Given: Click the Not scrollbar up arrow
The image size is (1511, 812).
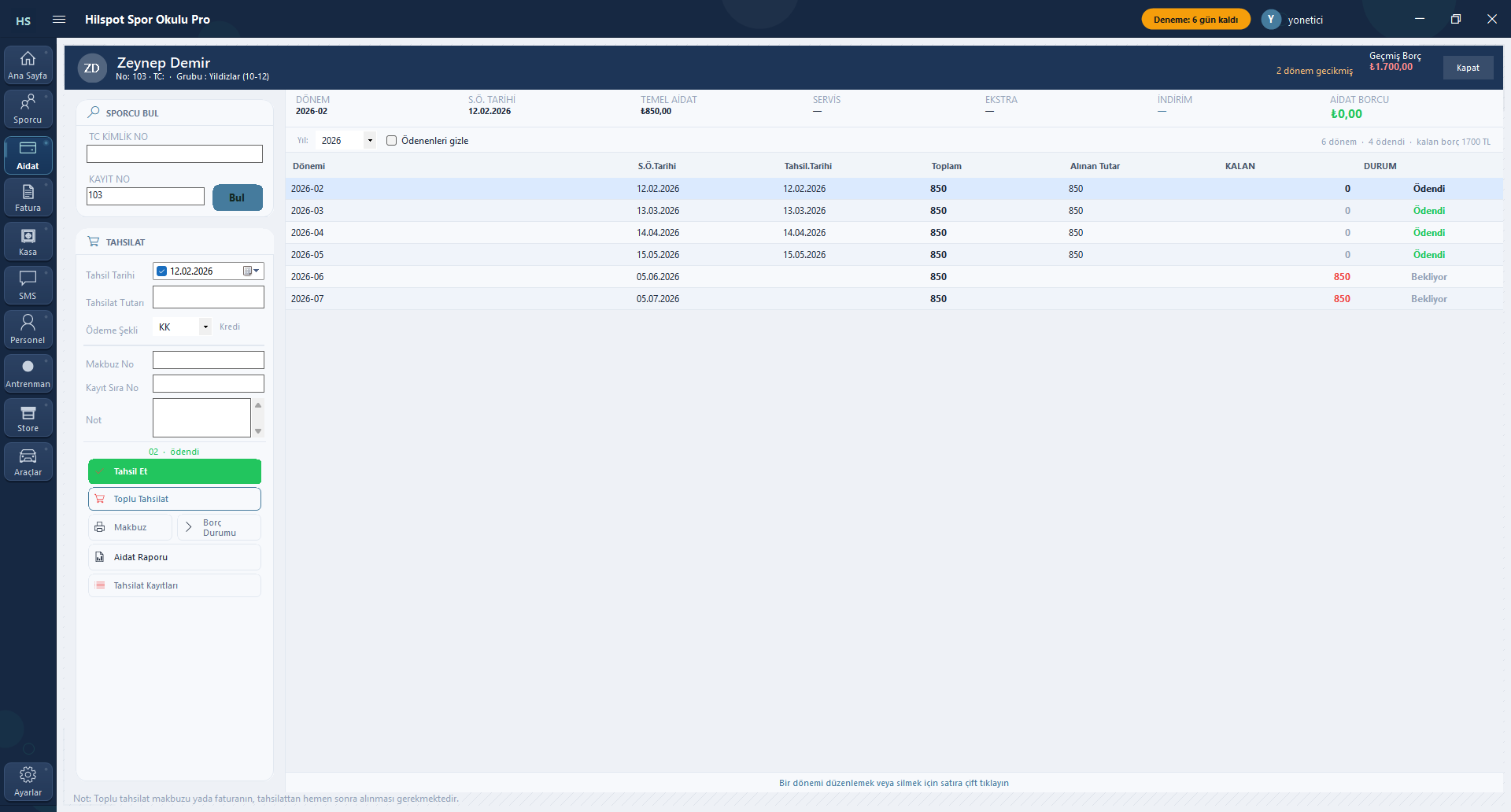Looking at the screenshot, I should (x=258, y=405).
